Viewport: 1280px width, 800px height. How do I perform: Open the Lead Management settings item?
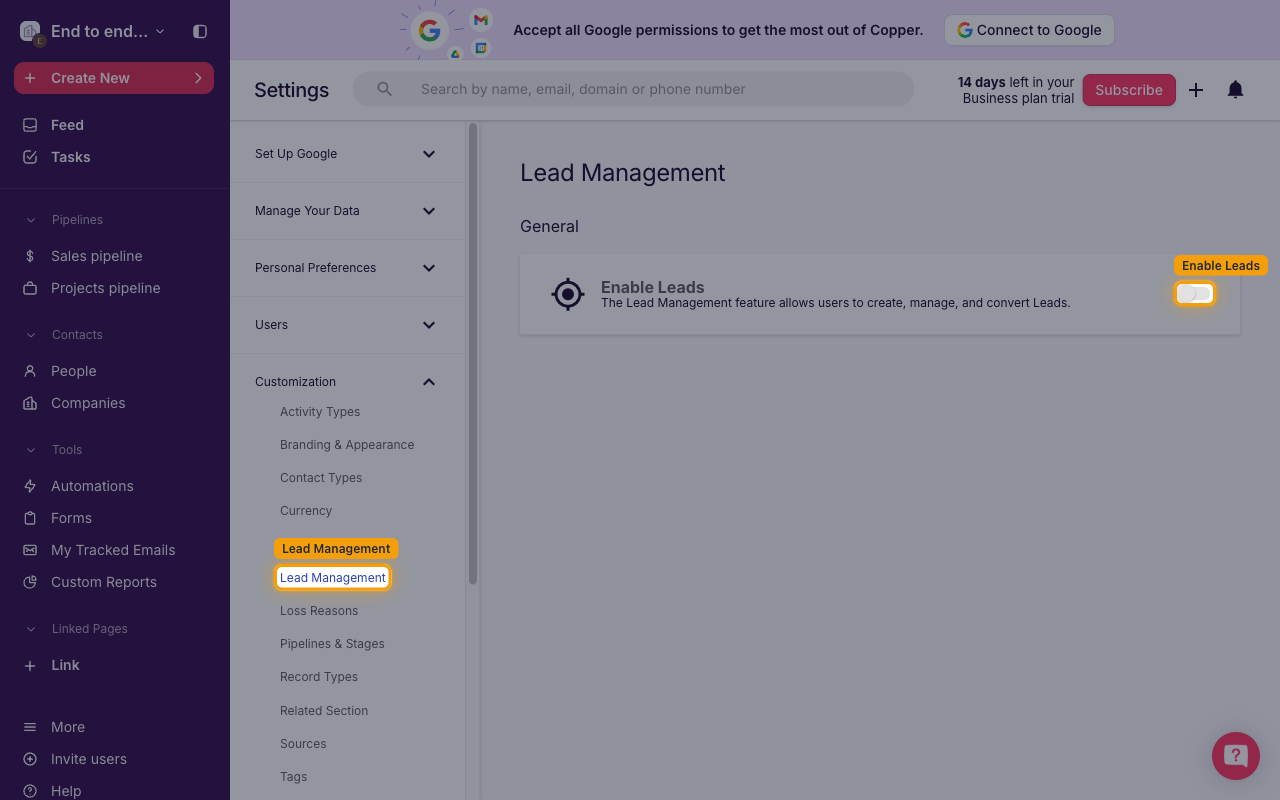[x=333, y=578]
